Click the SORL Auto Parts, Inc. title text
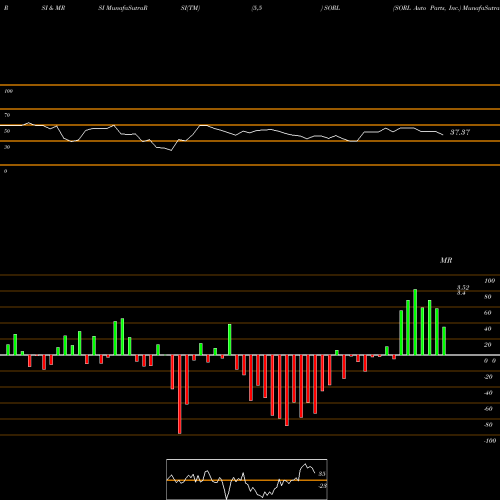 tap(426, 8)
